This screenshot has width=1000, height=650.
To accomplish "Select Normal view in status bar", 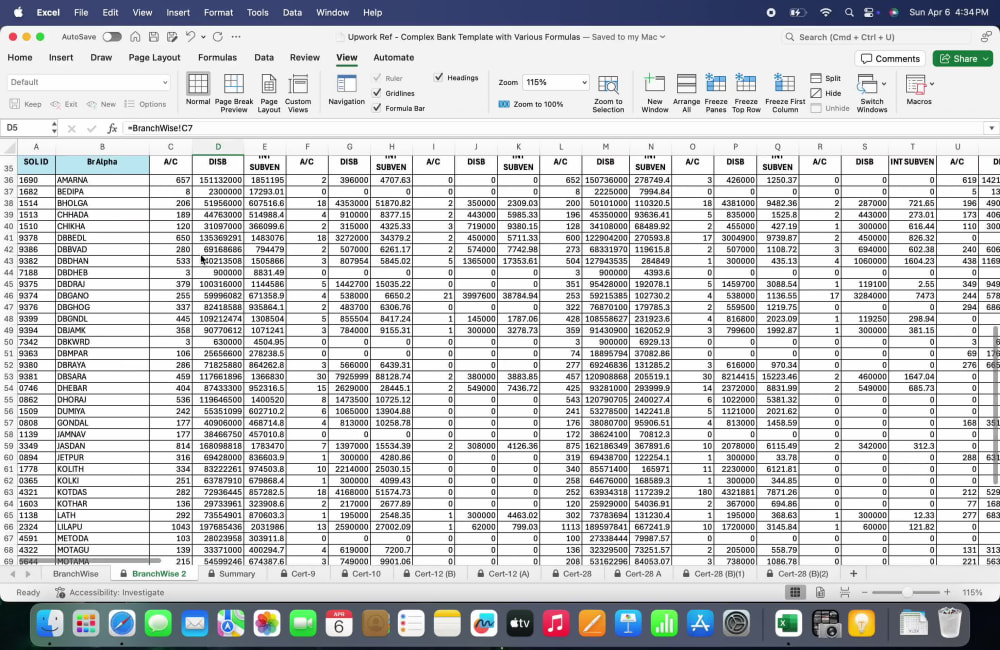I will (795, 593).
